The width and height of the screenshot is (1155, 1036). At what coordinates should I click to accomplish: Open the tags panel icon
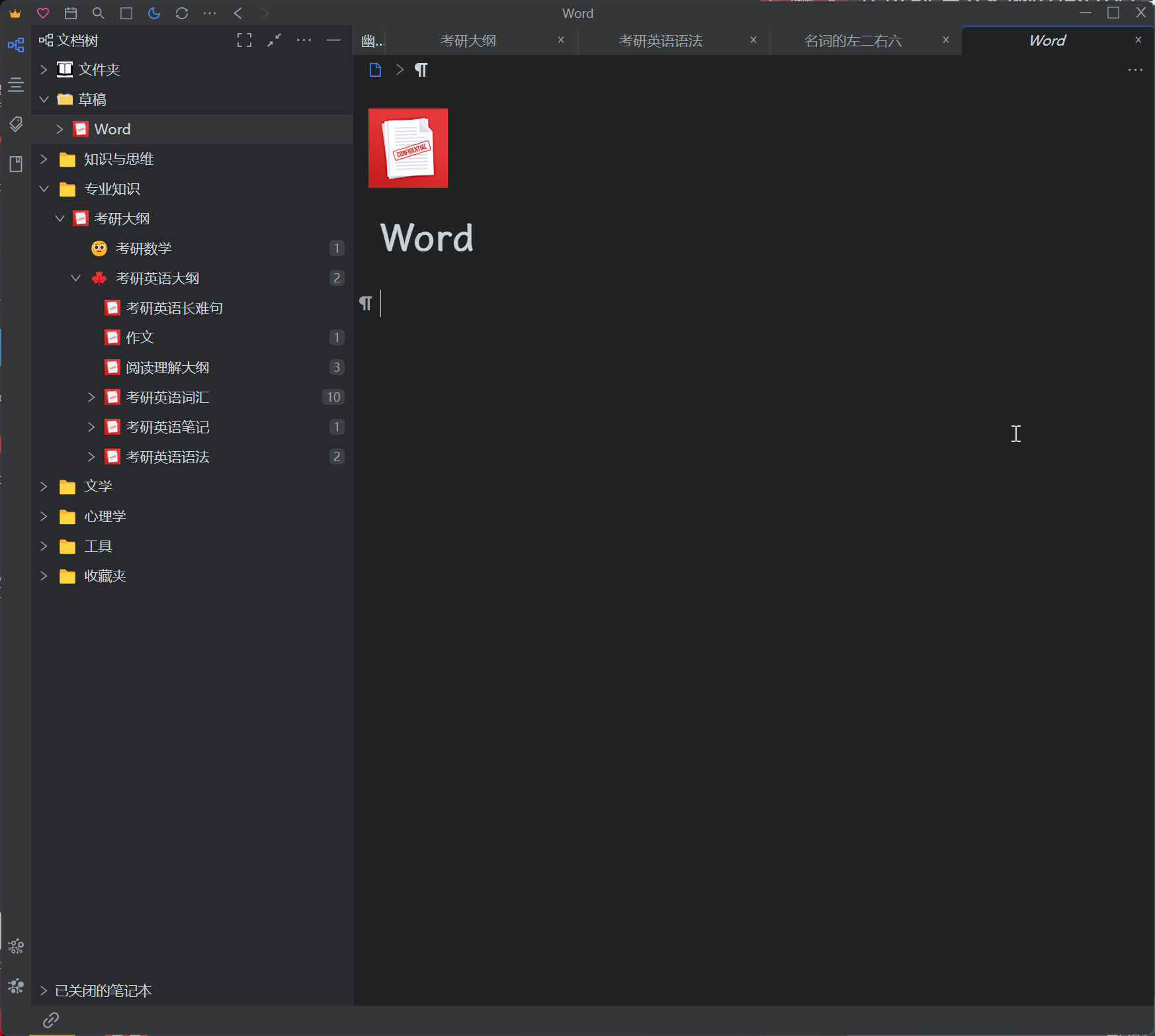click(16, 124)
